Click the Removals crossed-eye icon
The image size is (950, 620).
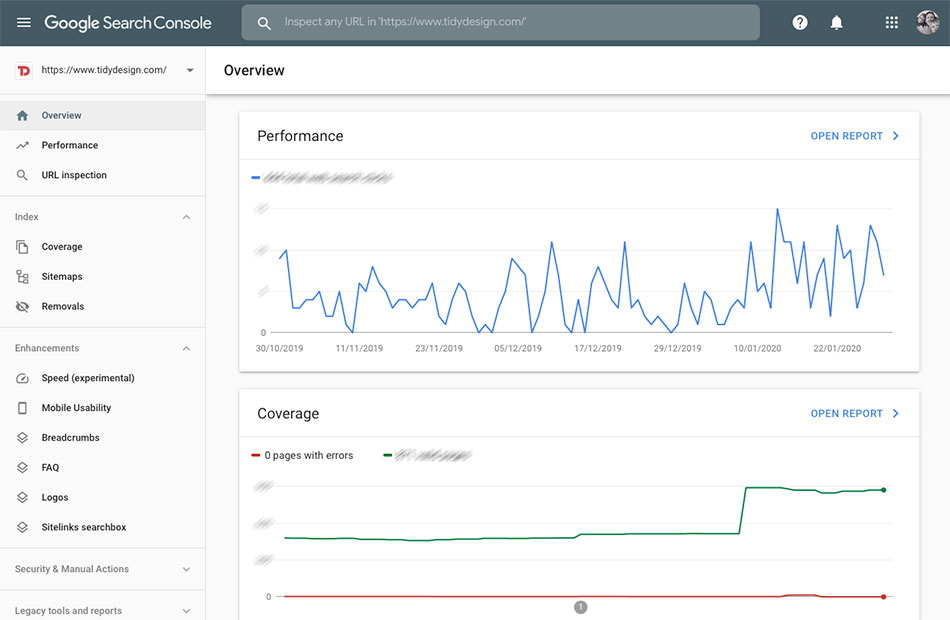point(22,306)
